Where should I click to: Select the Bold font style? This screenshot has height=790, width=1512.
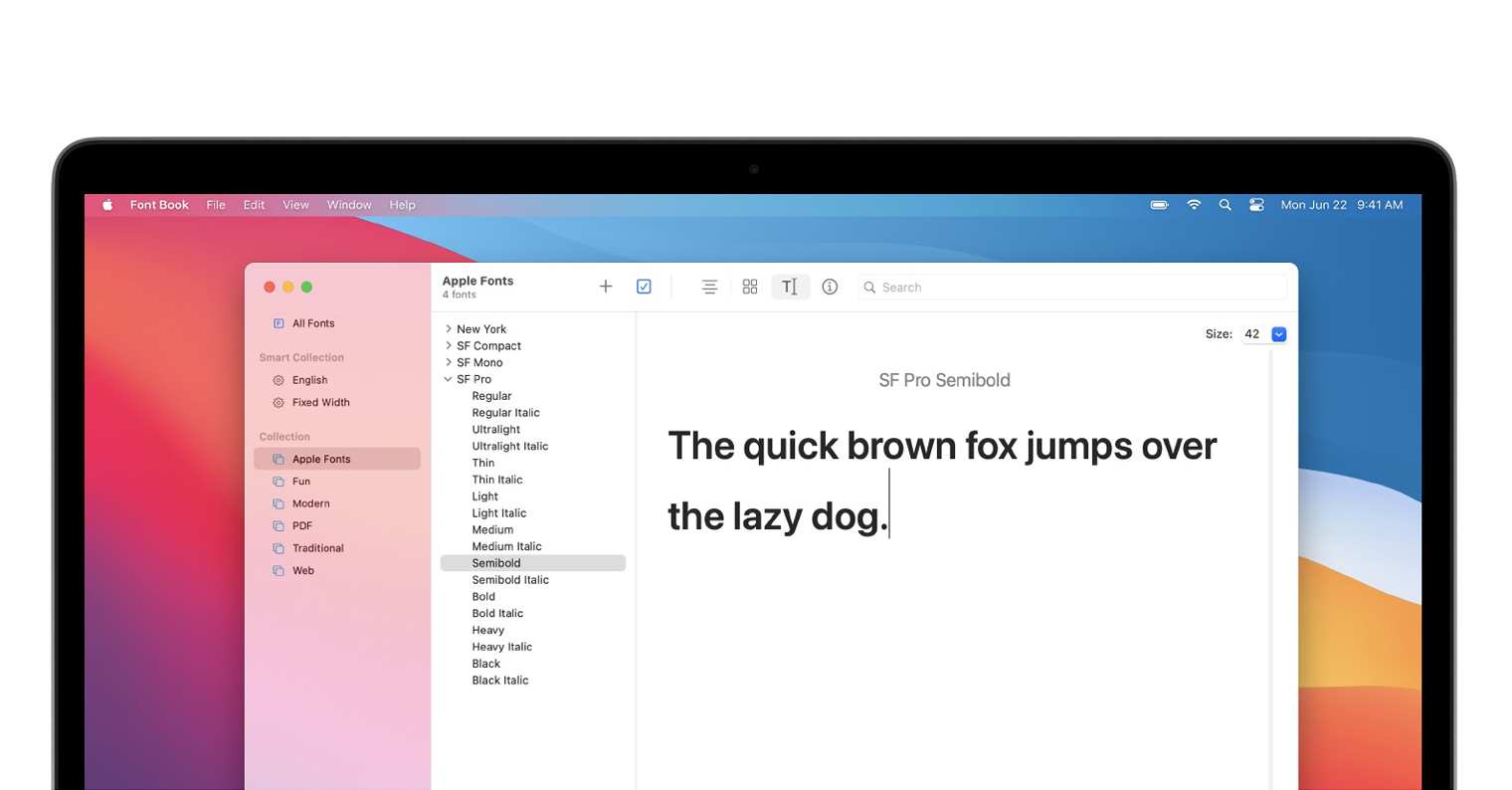pyautogui.click(x=483, y=597)
